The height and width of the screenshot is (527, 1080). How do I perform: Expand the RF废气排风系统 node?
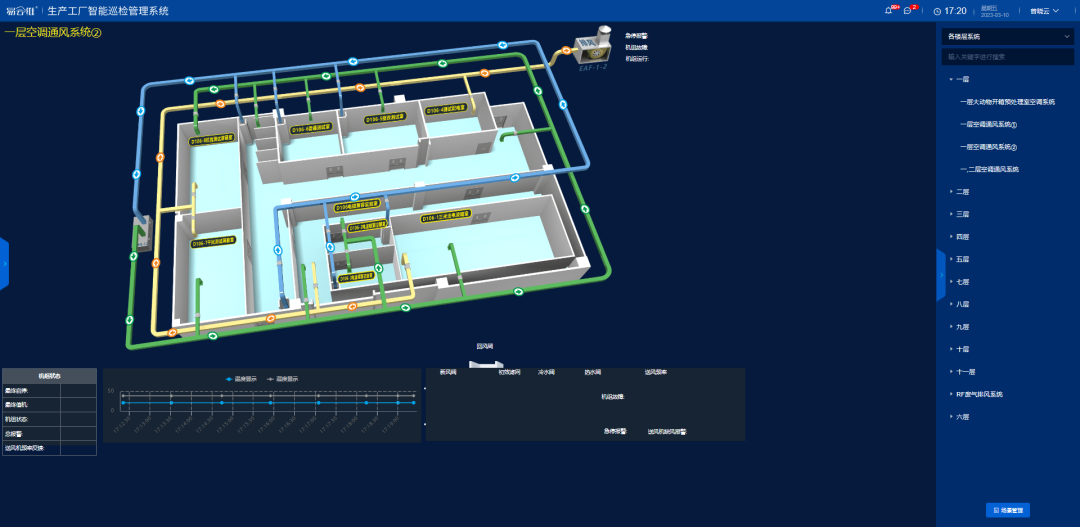951,394
